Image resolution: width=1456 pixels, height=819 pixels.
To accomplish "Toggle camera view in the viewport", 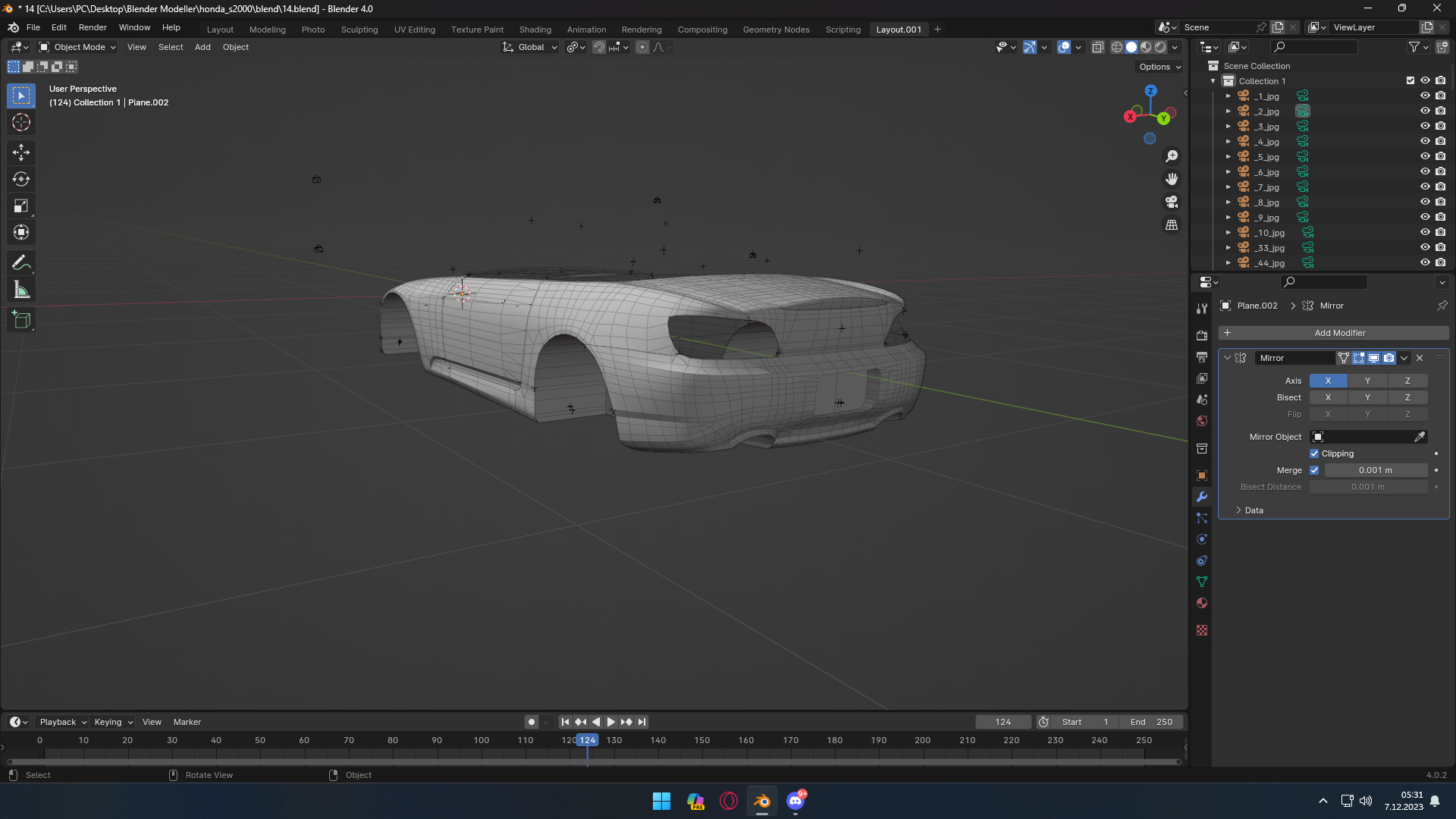I will tap(1172, 202).
